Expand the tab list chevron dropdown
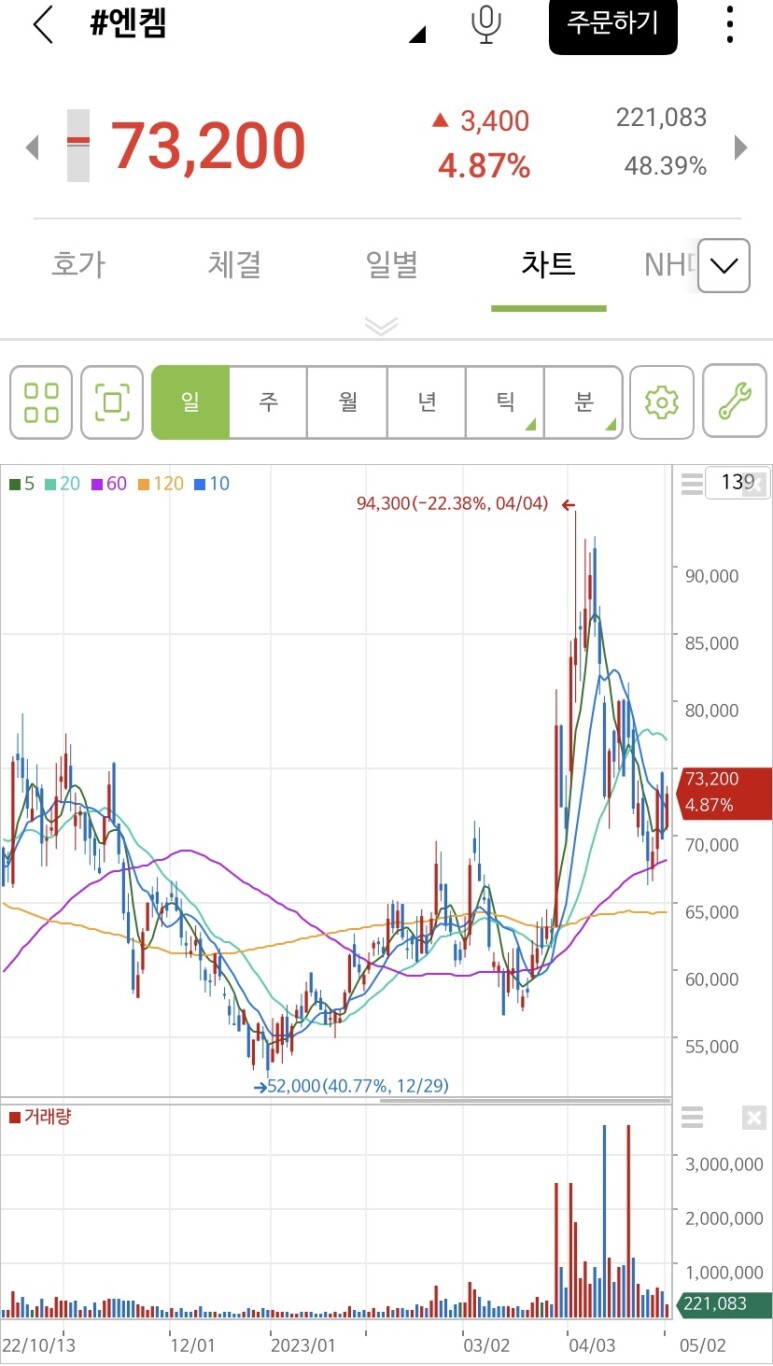This screenshot has height=1366, width=773. [x=724, y=265]
